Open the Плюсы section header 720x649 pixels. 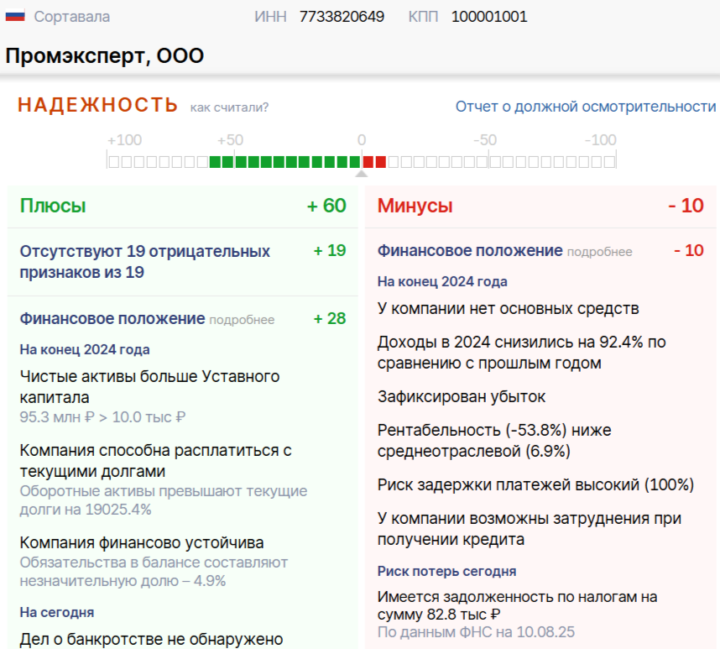click(53, 206)
